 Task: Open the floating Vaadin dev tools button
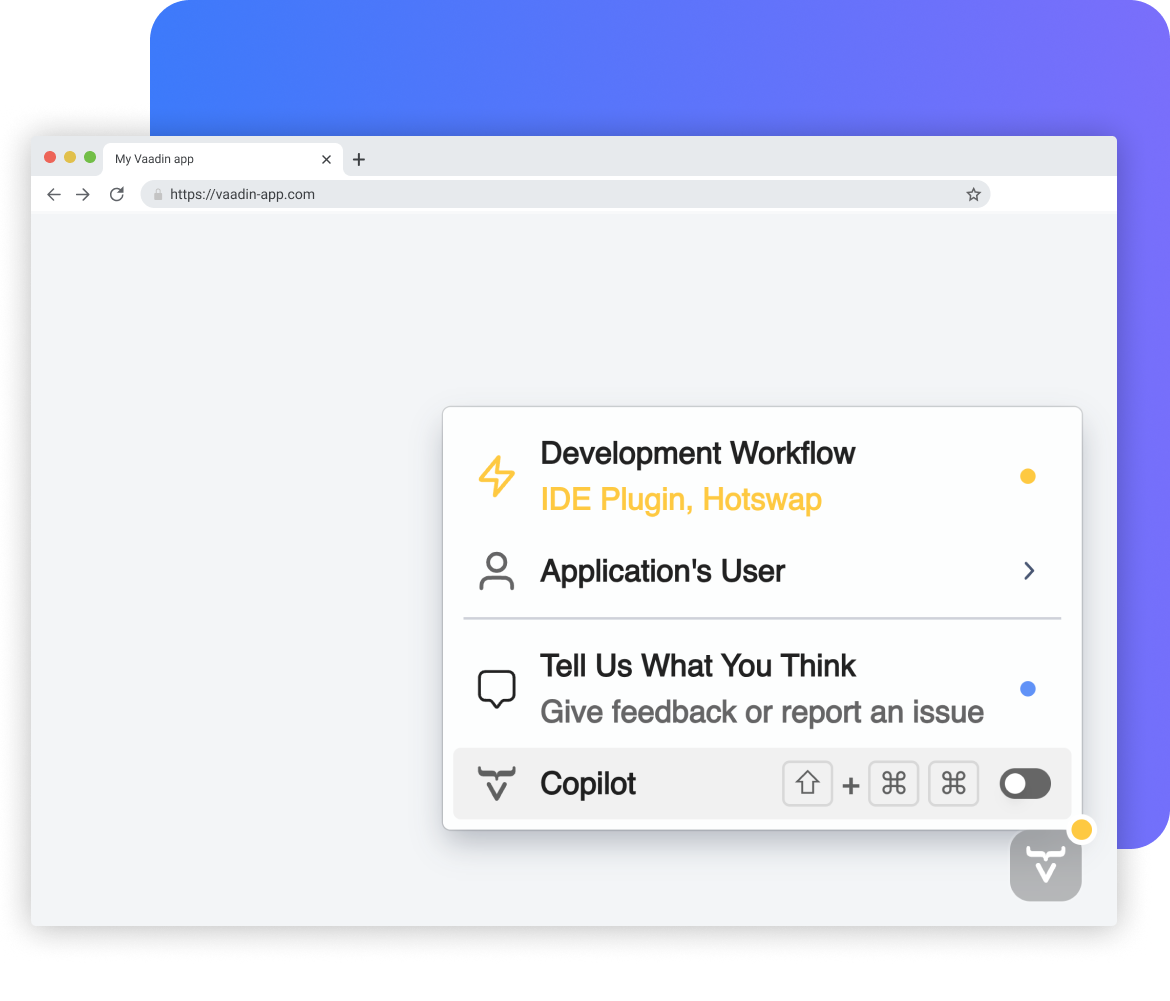coord(1045,864)
